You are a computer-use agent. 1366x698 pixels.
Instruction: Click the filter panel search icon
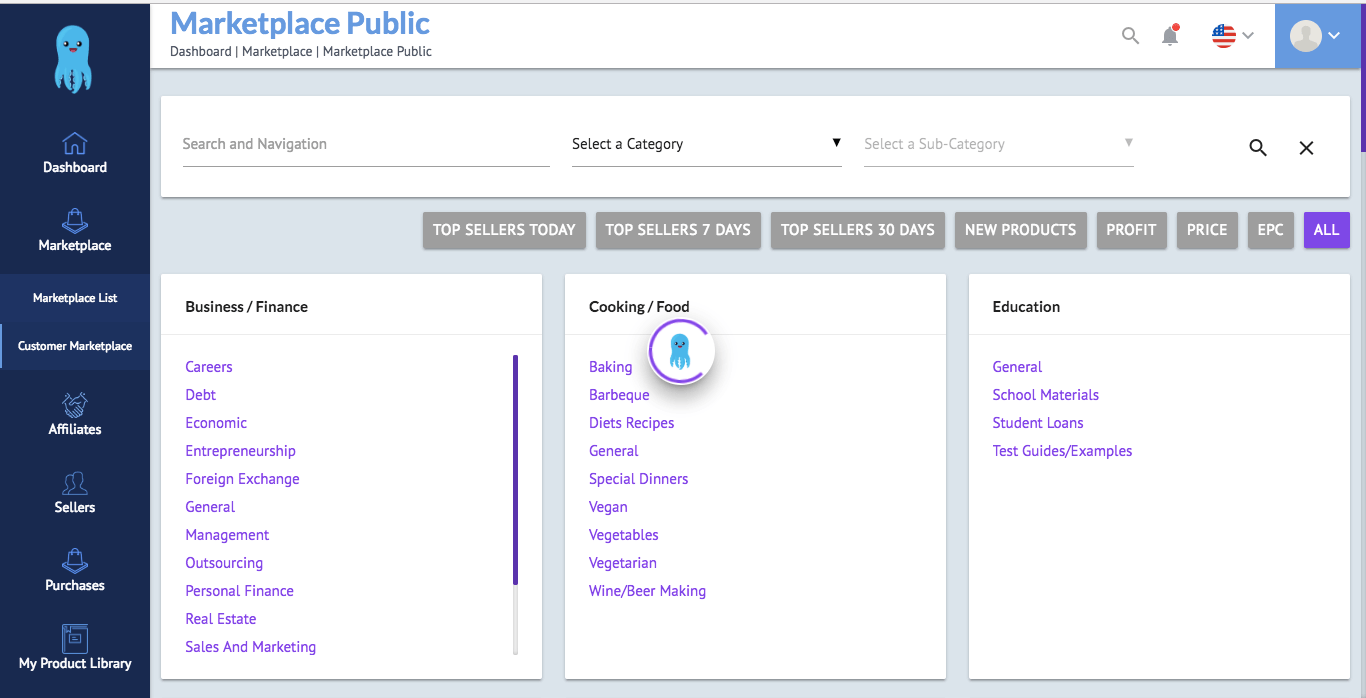(1258, 148)
